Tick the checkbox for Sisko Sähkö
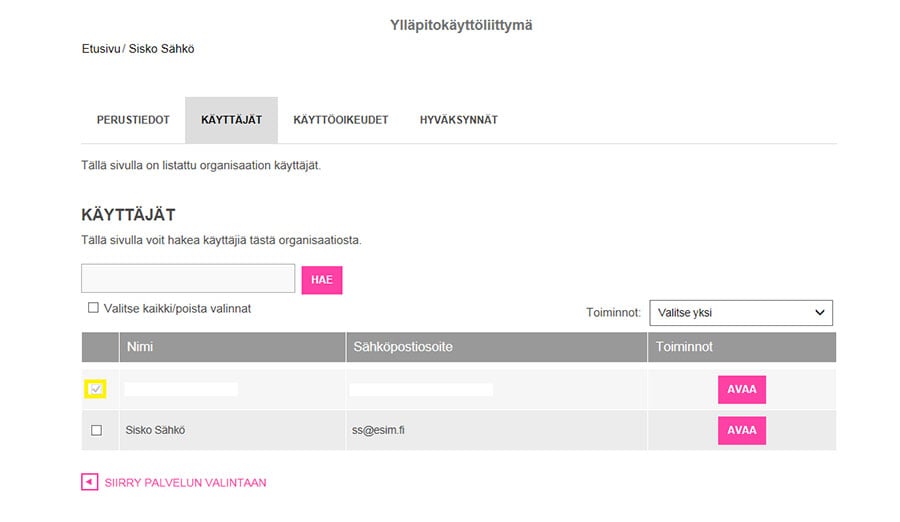Viewport: 900px width, 522px height. tap(96, 430)
